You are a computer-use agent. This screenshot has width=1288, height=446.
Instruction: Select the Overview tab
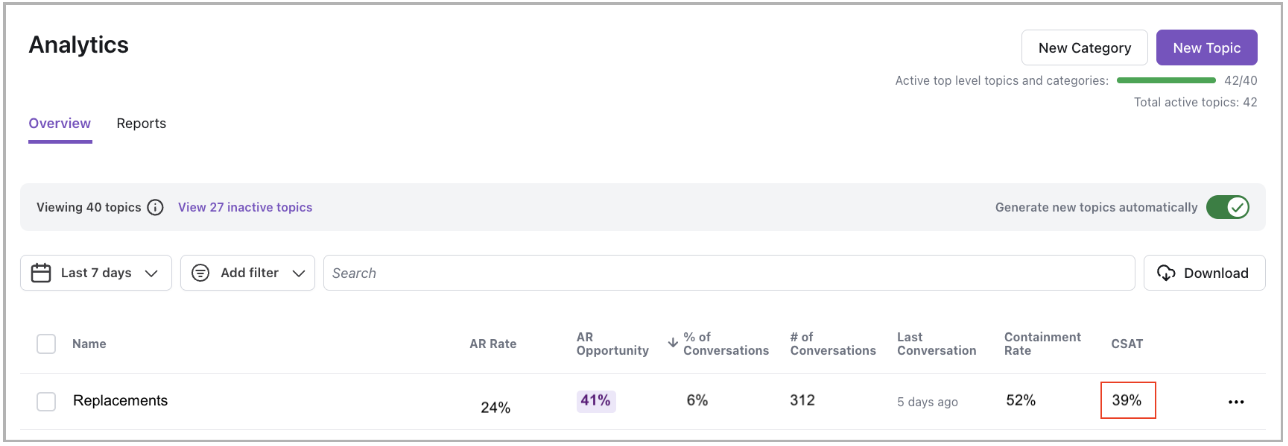click(x=59, y=124)
